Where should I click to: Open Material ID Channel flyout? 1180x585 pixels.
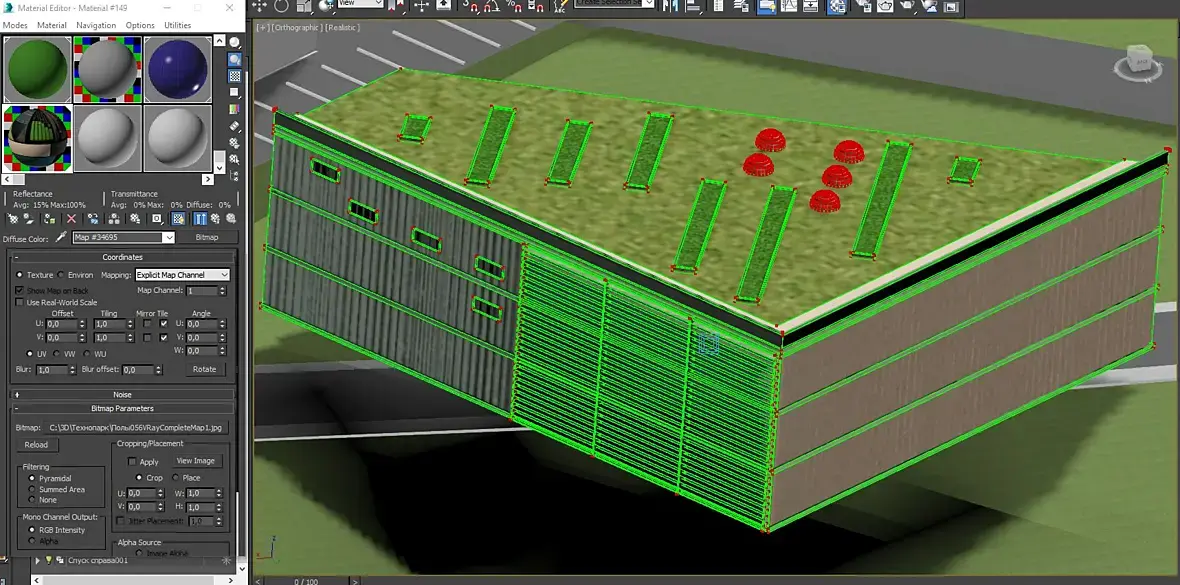[x=157, y=219]
